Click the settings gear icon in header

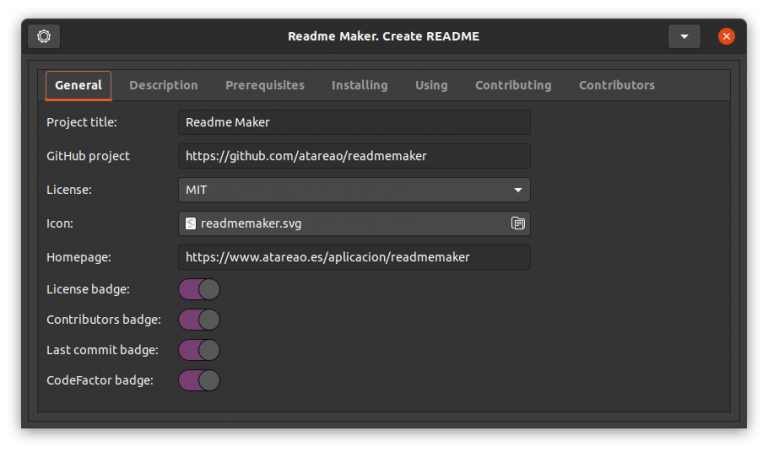(x=44, y=36)
